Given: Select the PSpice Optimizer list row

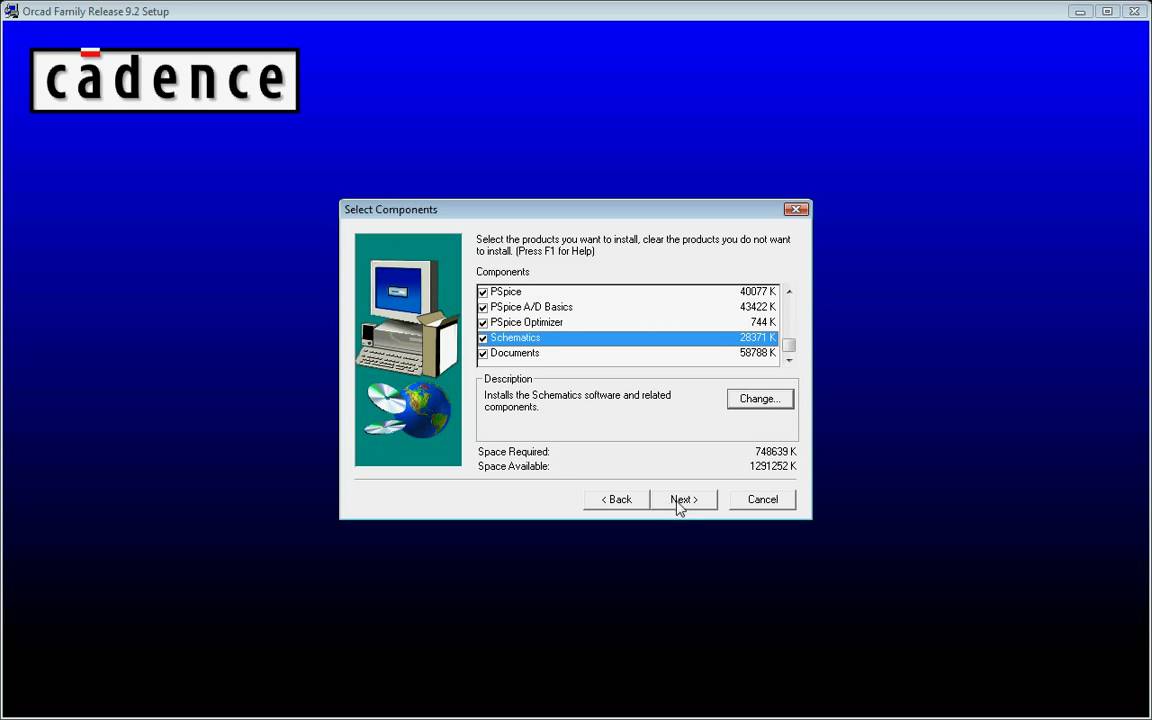Looking at the screenshot, I should 628,323.
